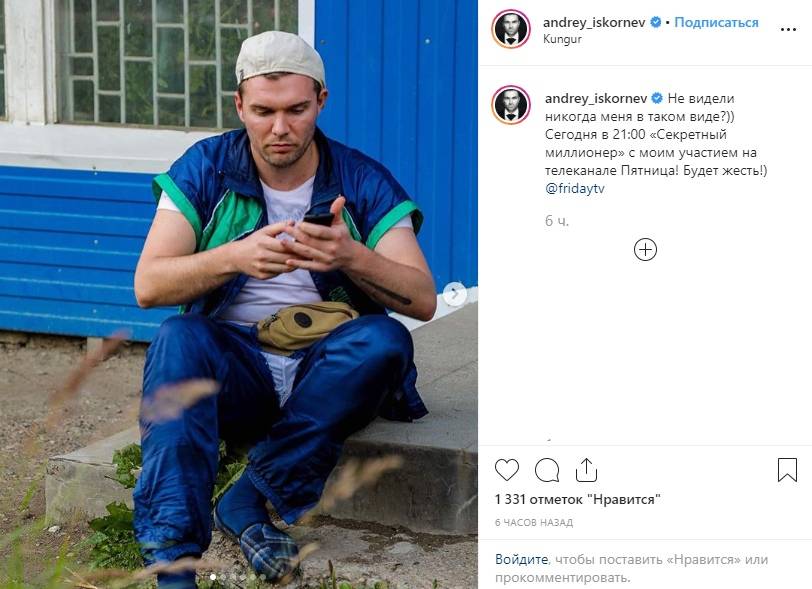Screen dimensions: 812x589
Task: Click 6 ч. time label under caption
Action: coord(557,221)
